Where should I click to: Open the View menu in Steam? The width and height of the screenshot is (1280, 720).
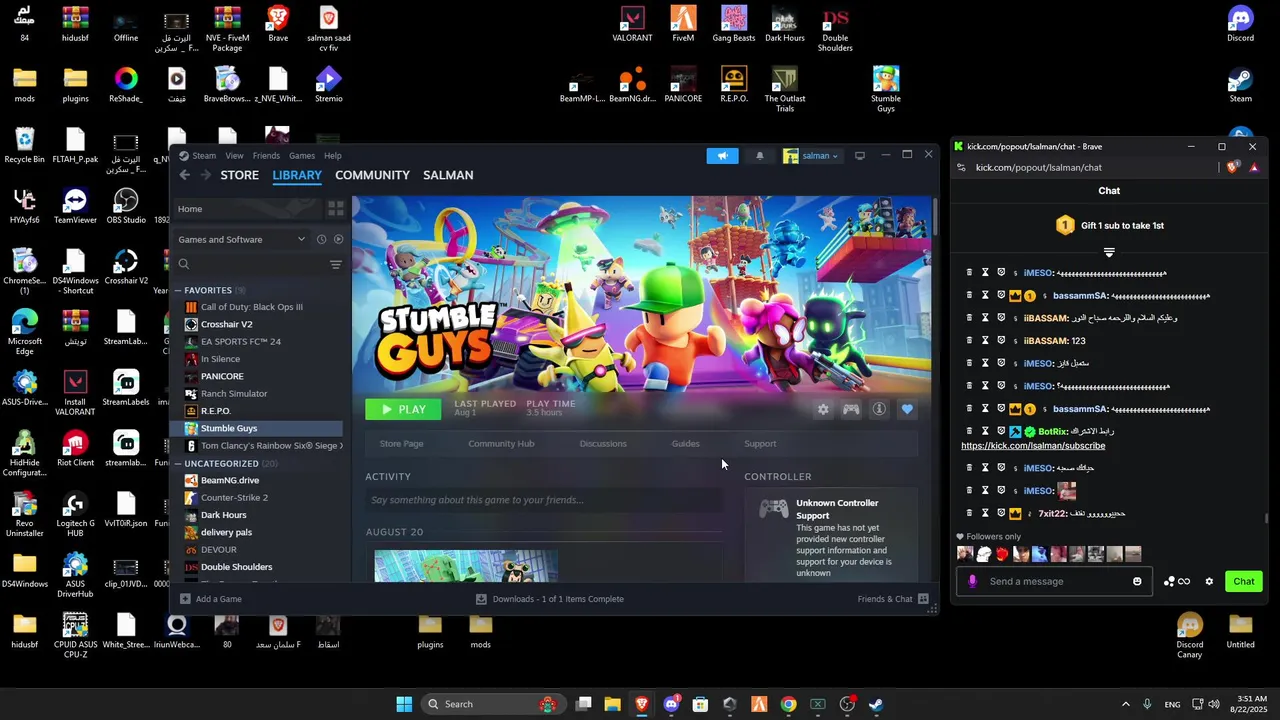coord(234,155)
